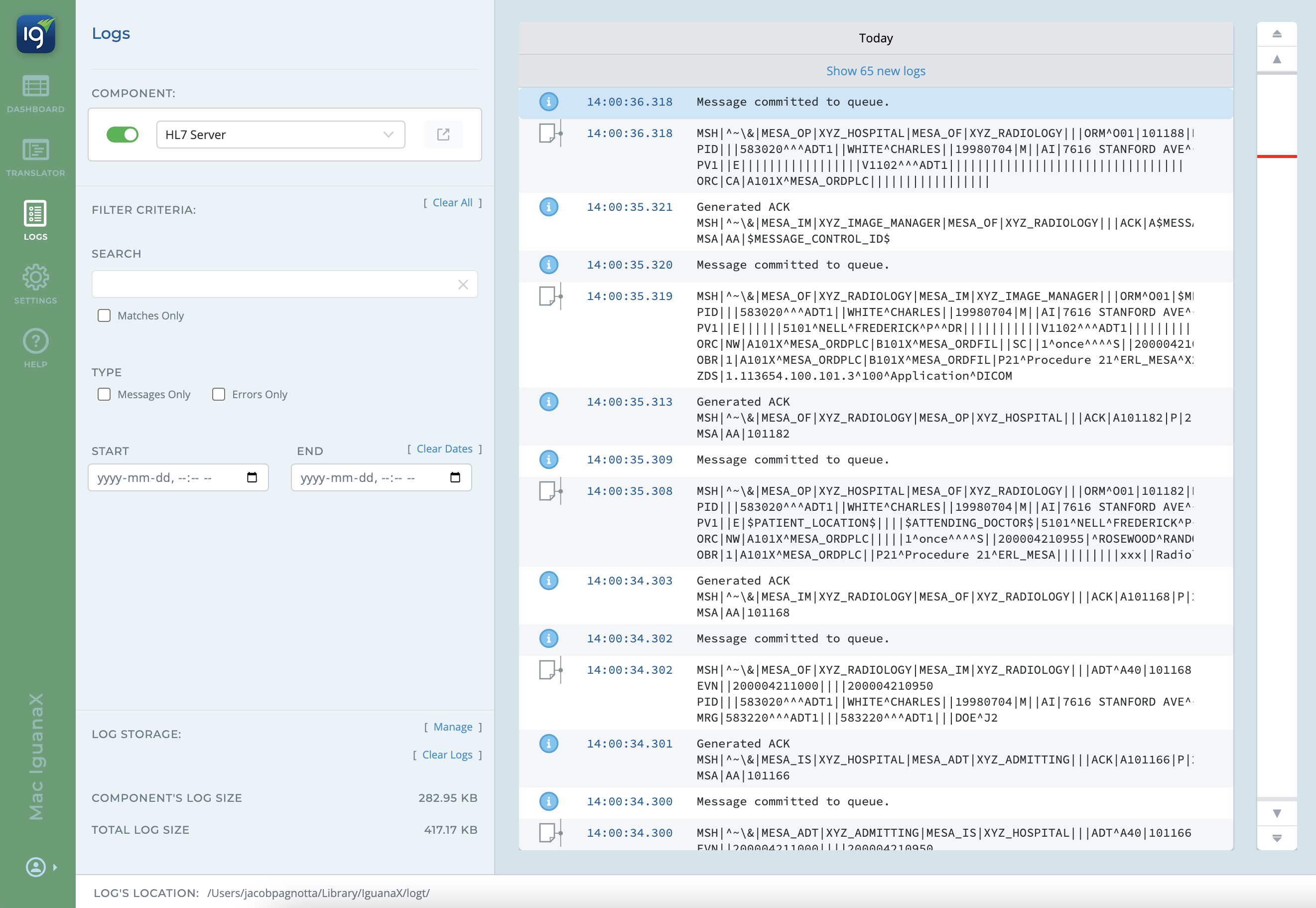The width and height of the screenshot is (1316, 908).
Task: Select the 'MSA|AA|101168' log line
Action: point(743,613)
